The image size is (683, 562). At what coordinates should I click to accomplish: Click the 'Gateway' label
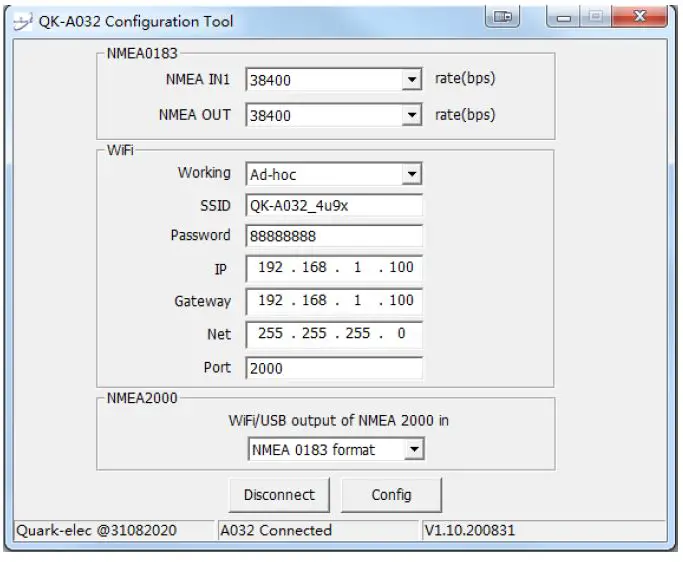203,301
